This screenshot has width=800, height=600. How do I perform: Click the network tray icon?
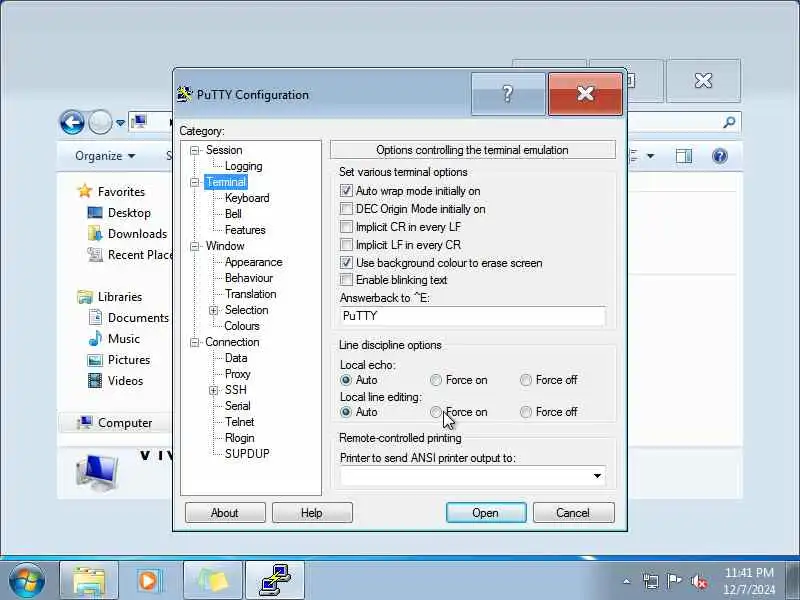point(651,581)
